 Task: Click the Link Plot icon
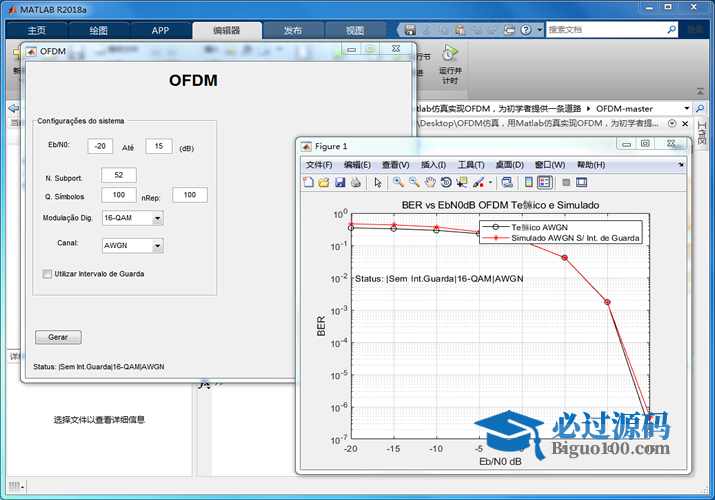[507, 182]
